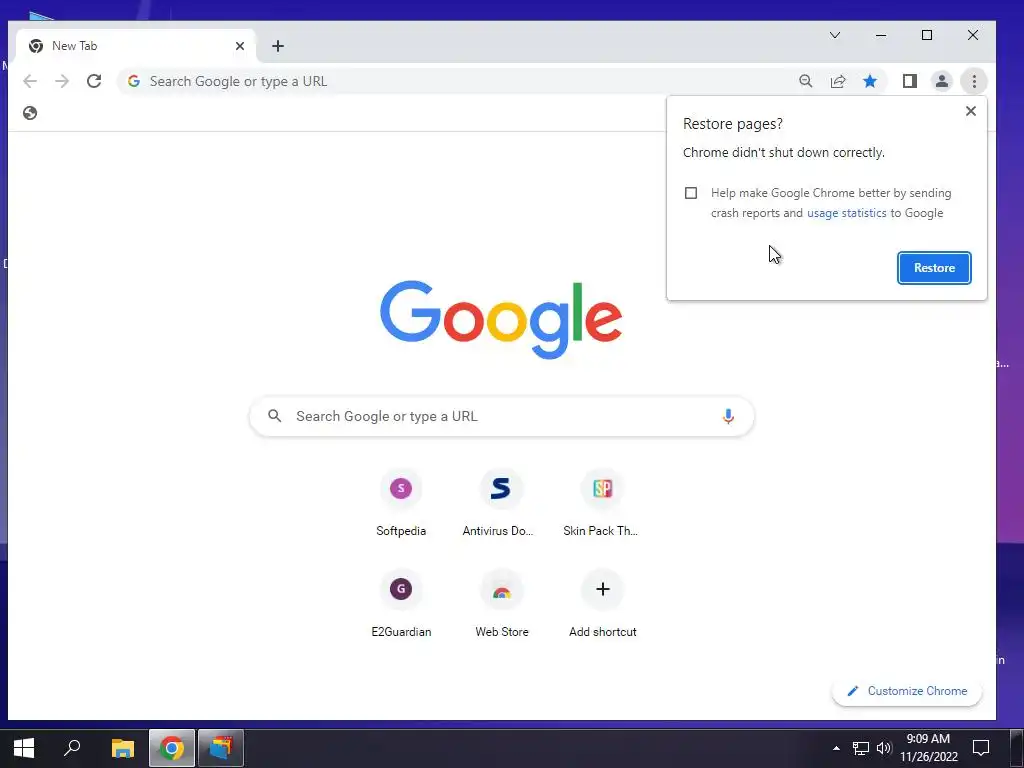The height and width of the screenshot is (768, 1024).
Task: Click the Google logo
Action: tap(501, 319)
